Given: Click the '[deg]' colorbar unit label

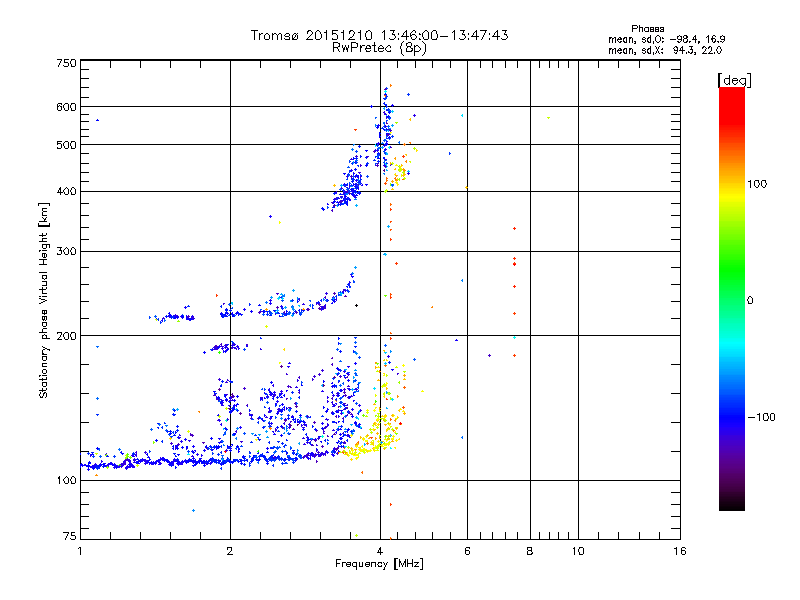Looking at the screenshot, I should click(x=734, y=80).
